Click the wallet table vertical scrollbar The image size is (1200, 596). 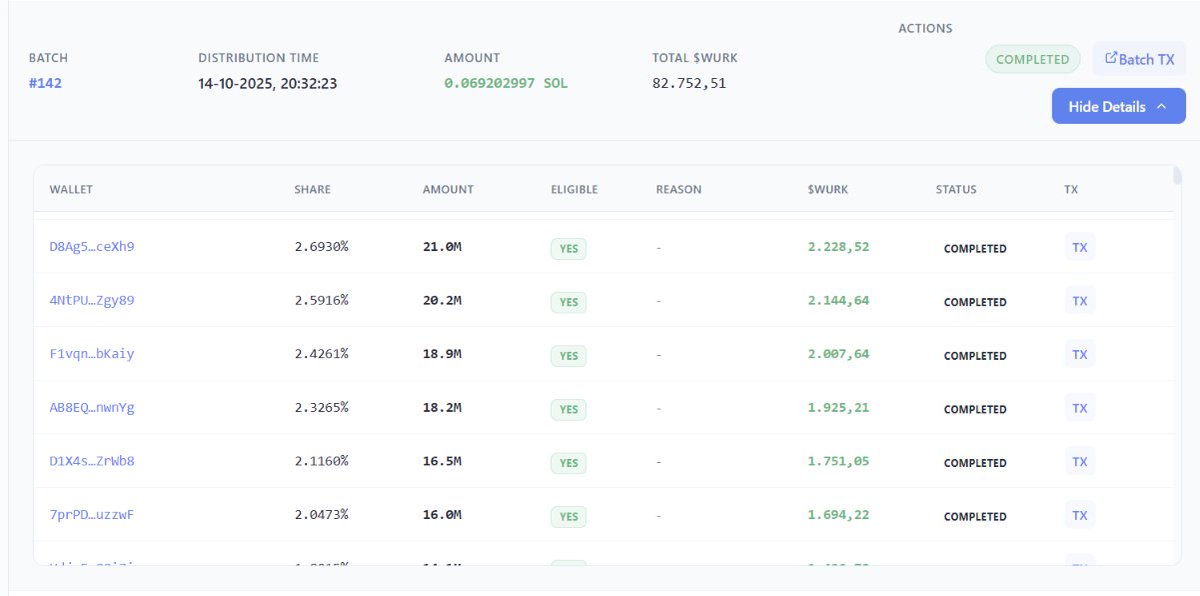tap(1177, 177)
